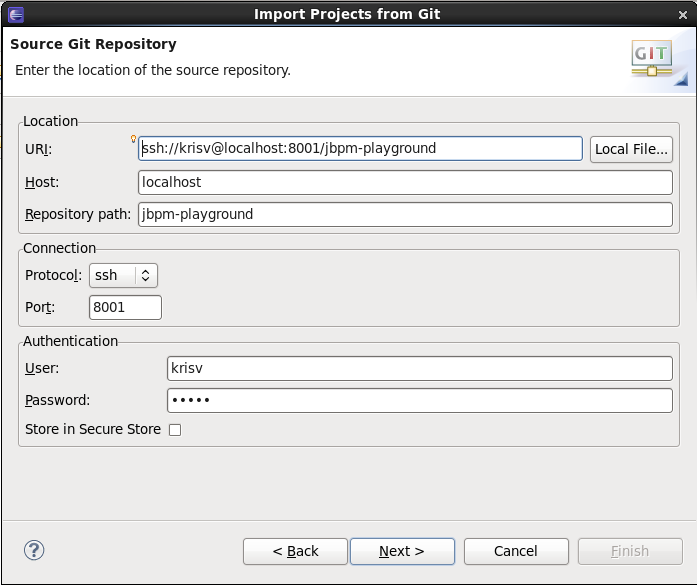The height and width of the screenshot is (585, 697).
Task: Click the greyed-out Finish button
Action: pyautogui.click(x=630, y=551)
